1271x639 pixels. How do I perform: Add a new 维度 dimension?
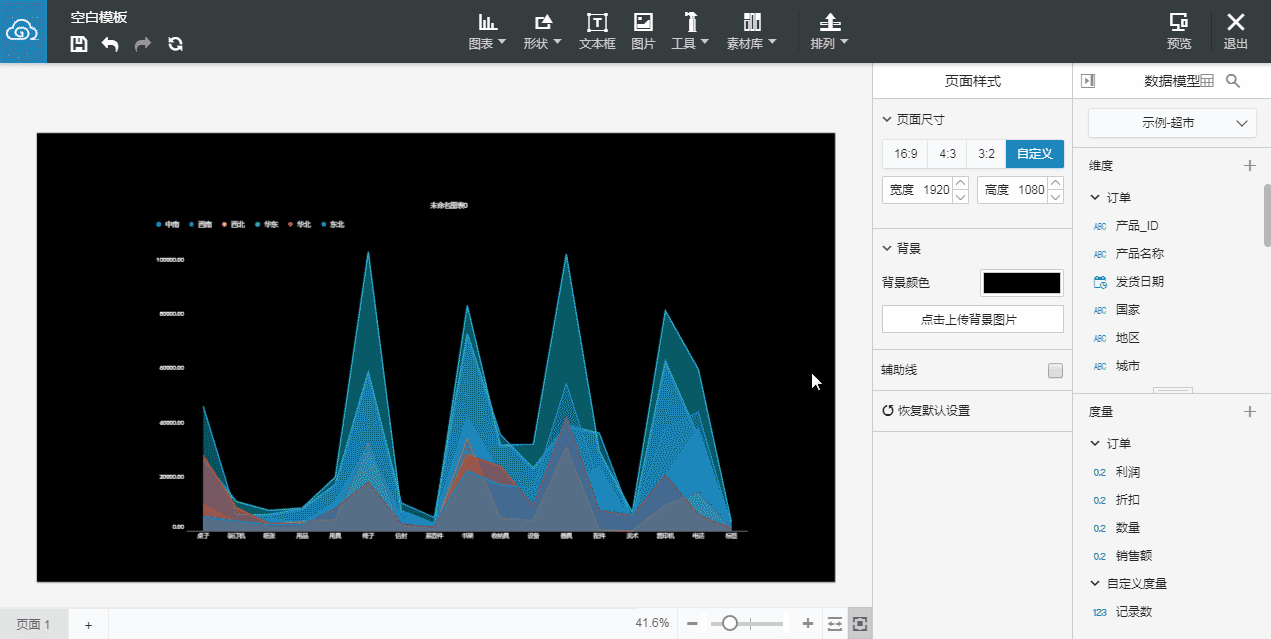(1249, 166)
